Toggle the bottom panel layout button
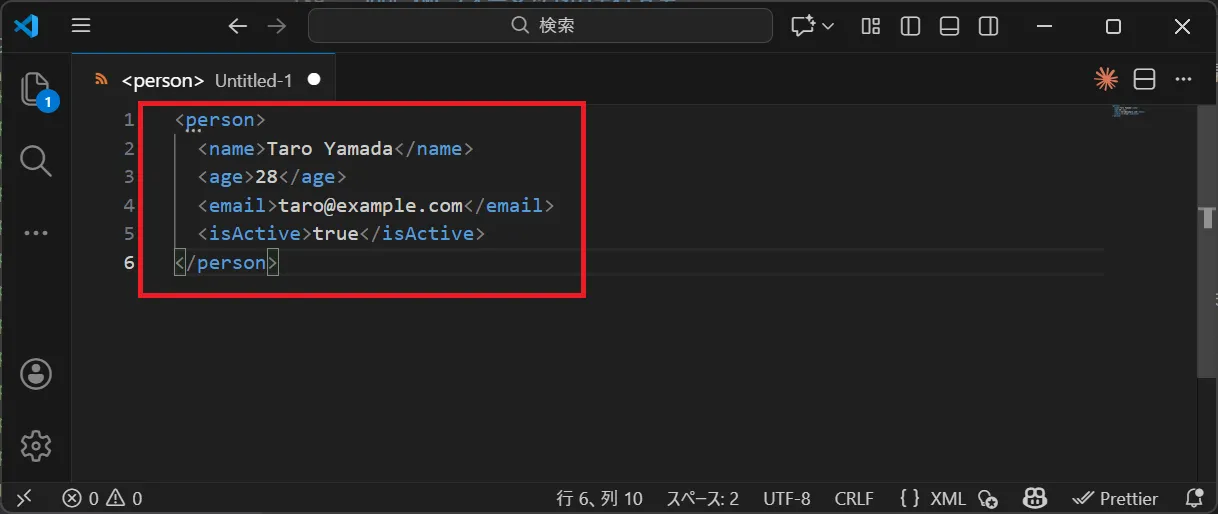1218x514 pixels. [949, 27]
